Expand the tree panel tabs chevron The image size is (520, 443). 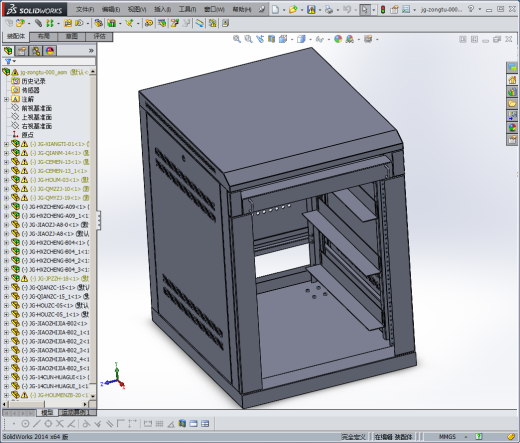tap(91, 51)
